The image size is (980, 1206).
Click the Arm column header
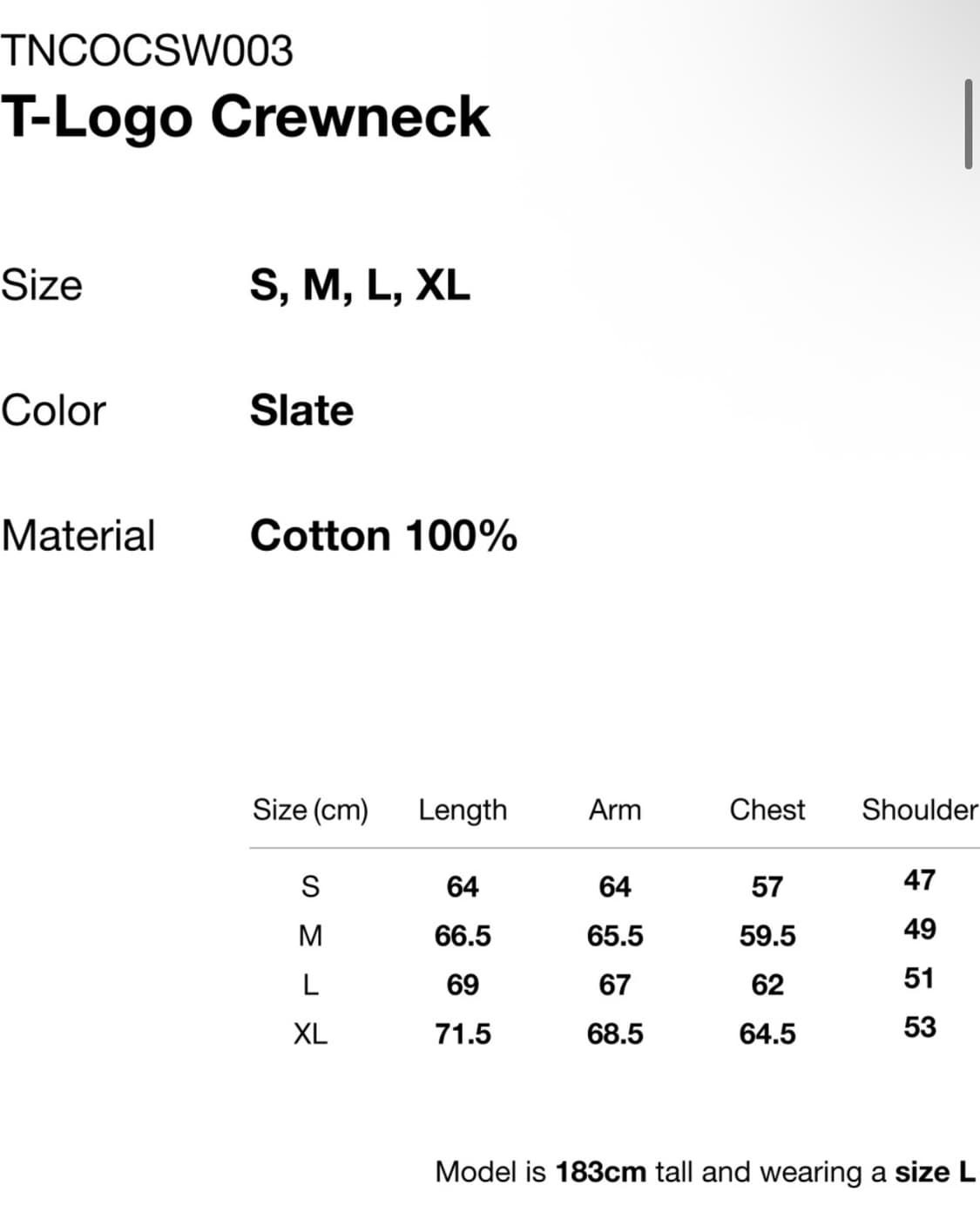pyautogui.click(x=614, y=810)
